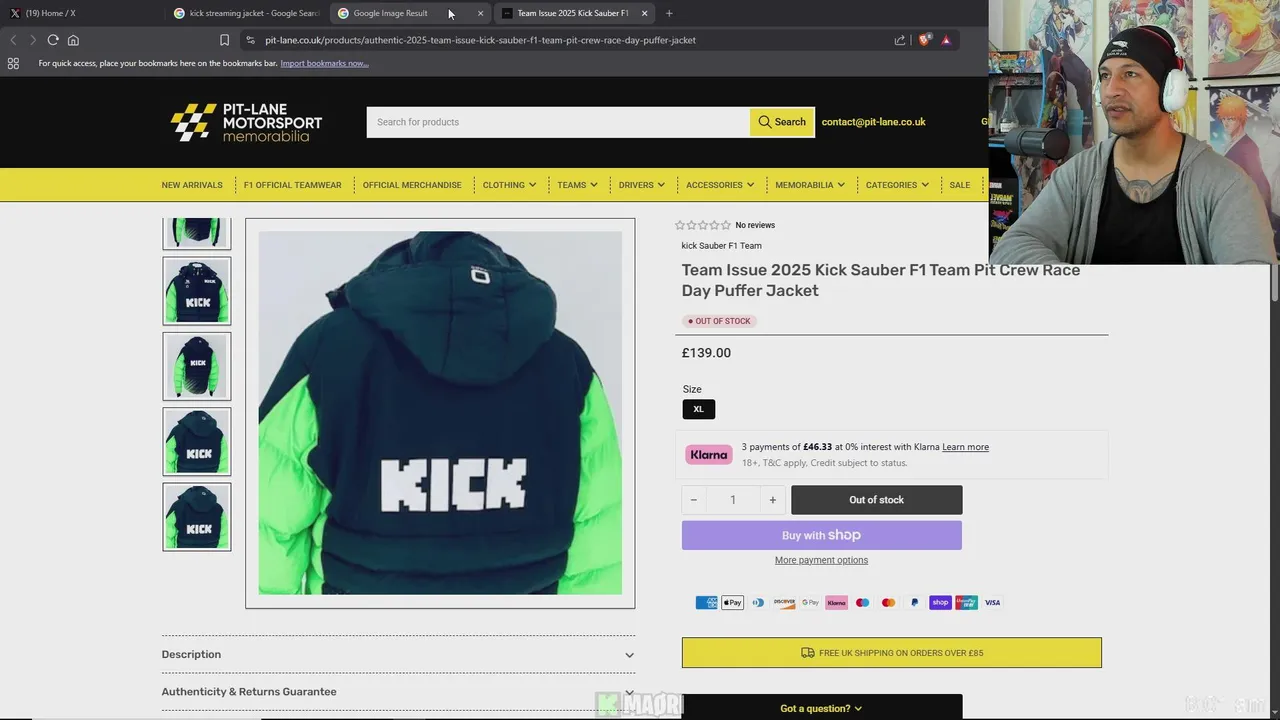Click the American Express payment icon

pos(706,602)
